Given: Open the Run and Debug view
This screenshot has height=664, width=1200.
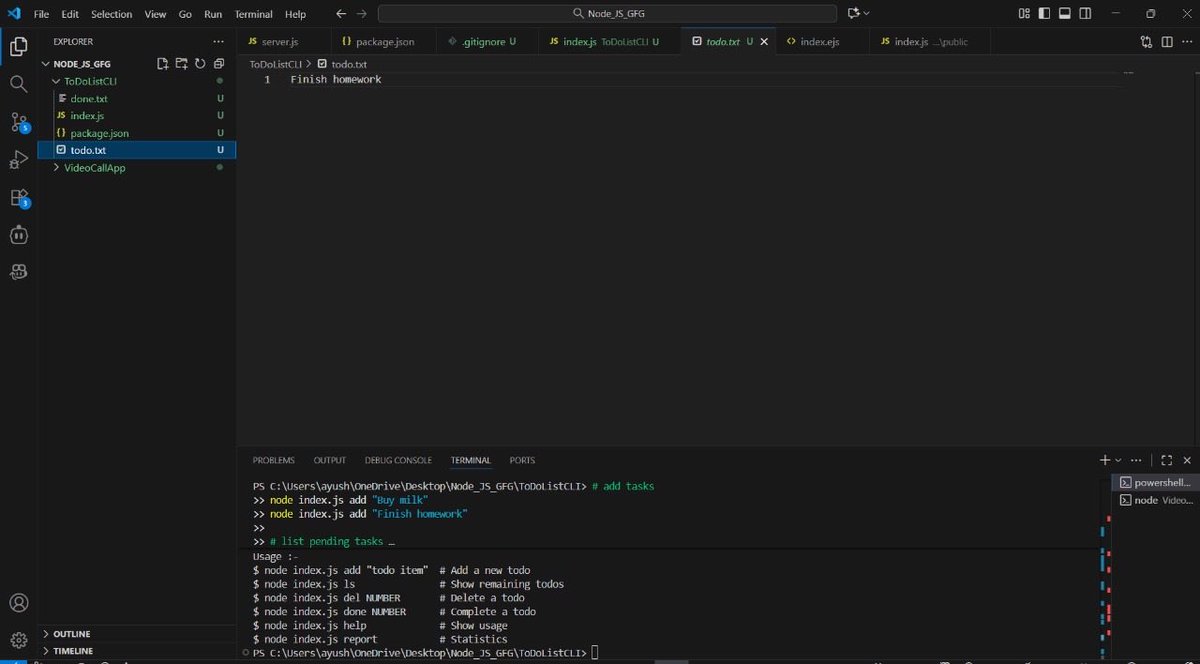Looking at the screenshot, I should click(x=18, y=160).
